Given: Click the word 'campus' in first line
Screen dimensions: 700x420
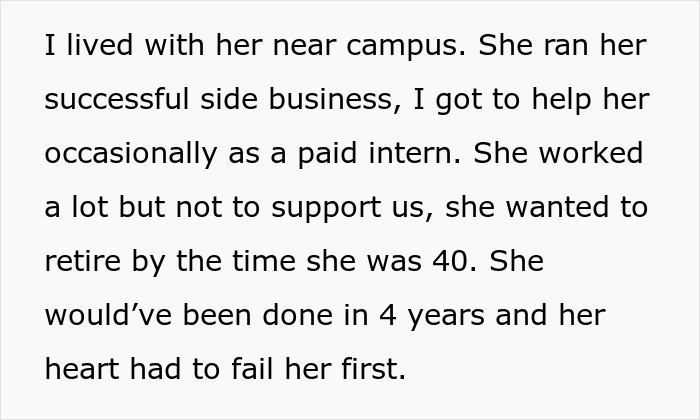Looking at the screenshot, I should [x=406, y=46].
